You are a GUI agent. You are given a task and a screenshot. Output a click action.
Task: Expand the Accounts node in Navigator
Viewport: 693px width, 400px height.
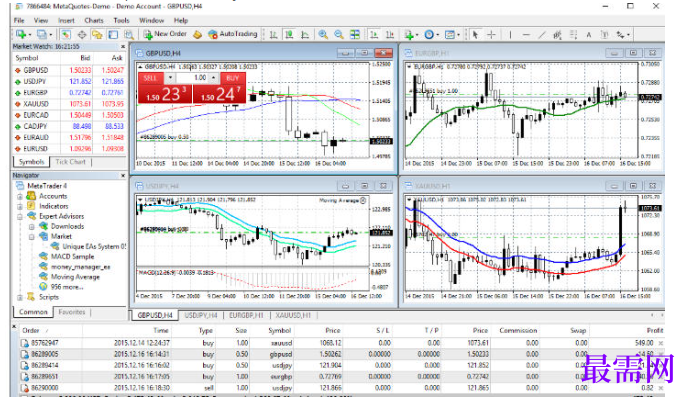click(x=19, y=196)
